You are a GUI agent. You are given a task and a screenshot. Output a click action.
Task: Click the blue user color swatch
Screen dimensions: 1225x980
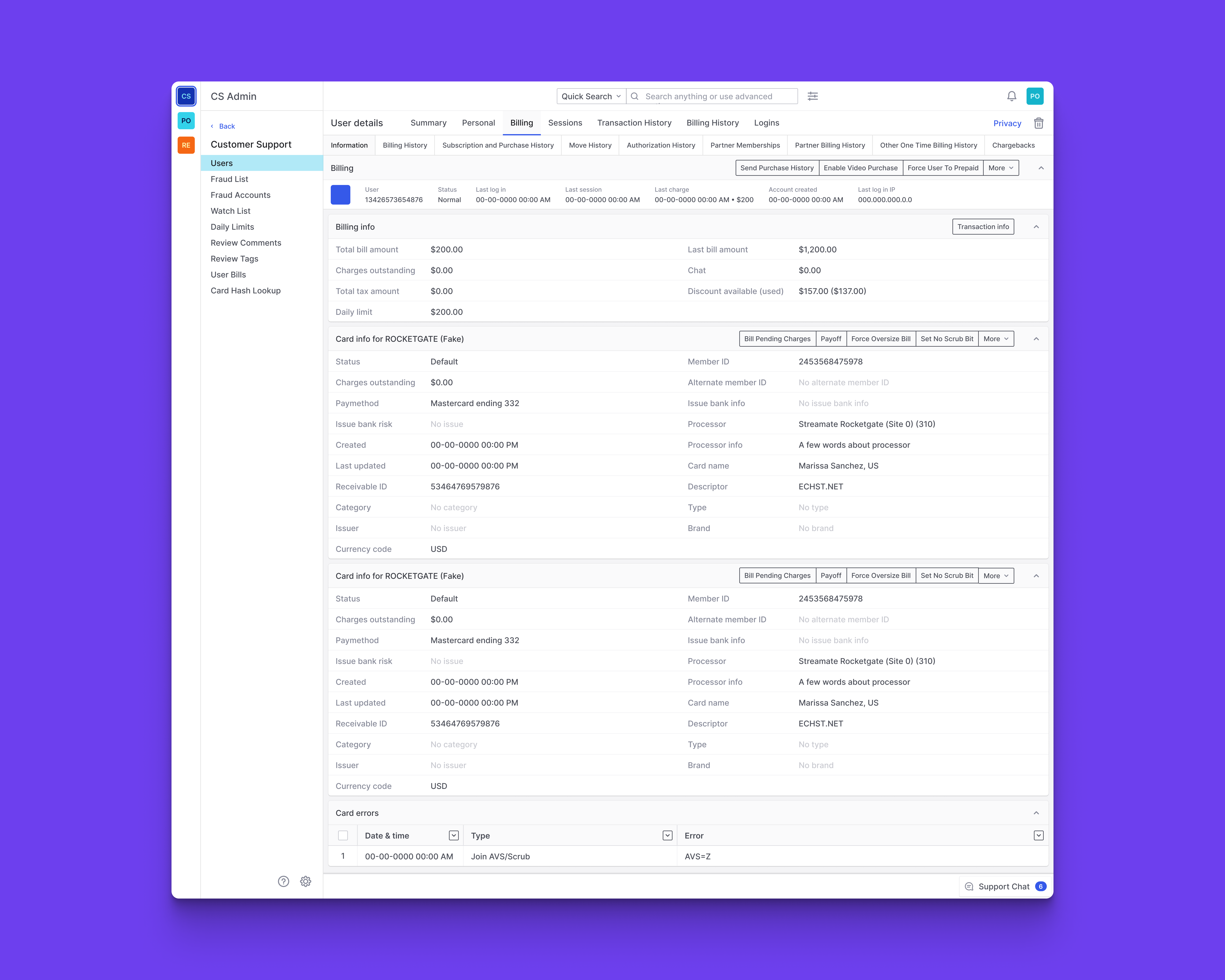pos(340,195)
